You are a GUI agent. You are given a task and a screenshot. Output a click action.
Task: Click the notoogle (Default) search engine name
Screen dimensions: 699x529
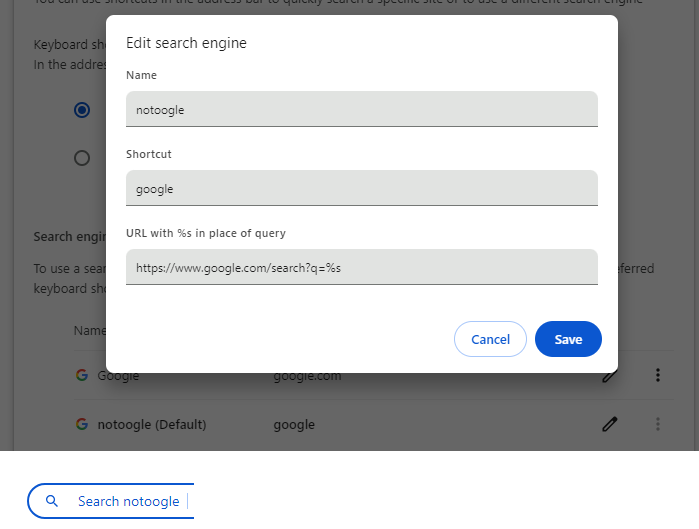tap(151, 424)
